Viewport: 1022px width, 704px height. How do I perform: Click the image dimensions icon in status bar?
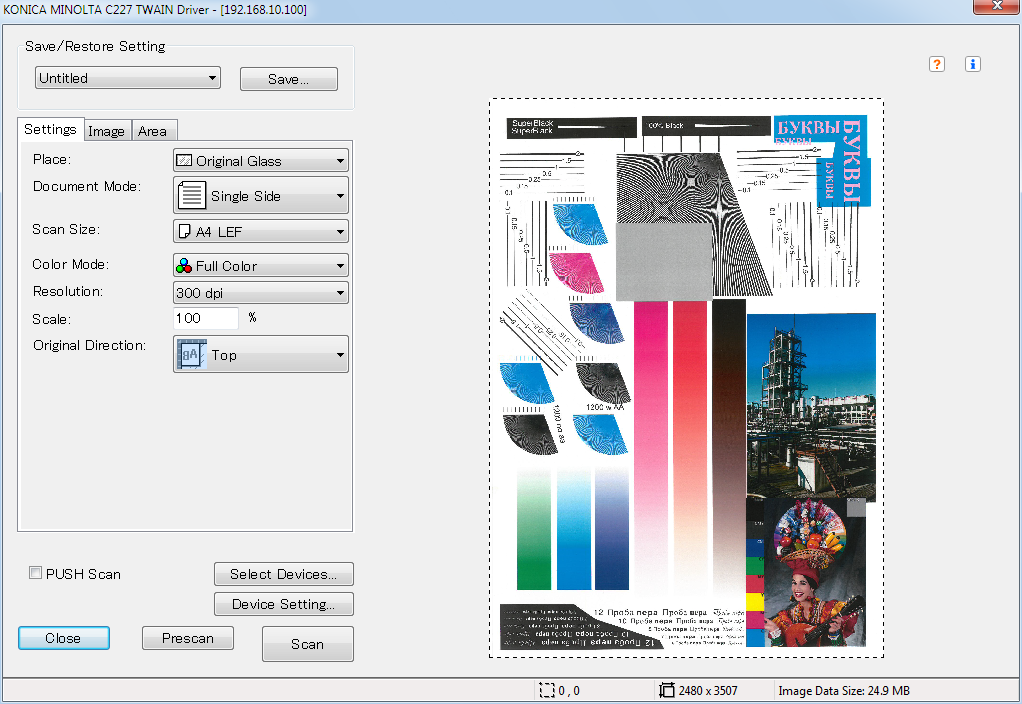point(667,690)
